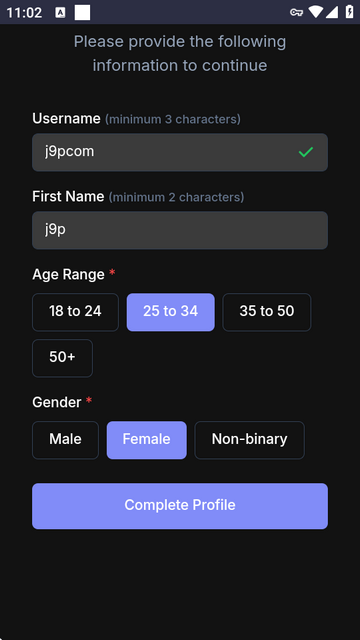Select Male as gender

65,440
